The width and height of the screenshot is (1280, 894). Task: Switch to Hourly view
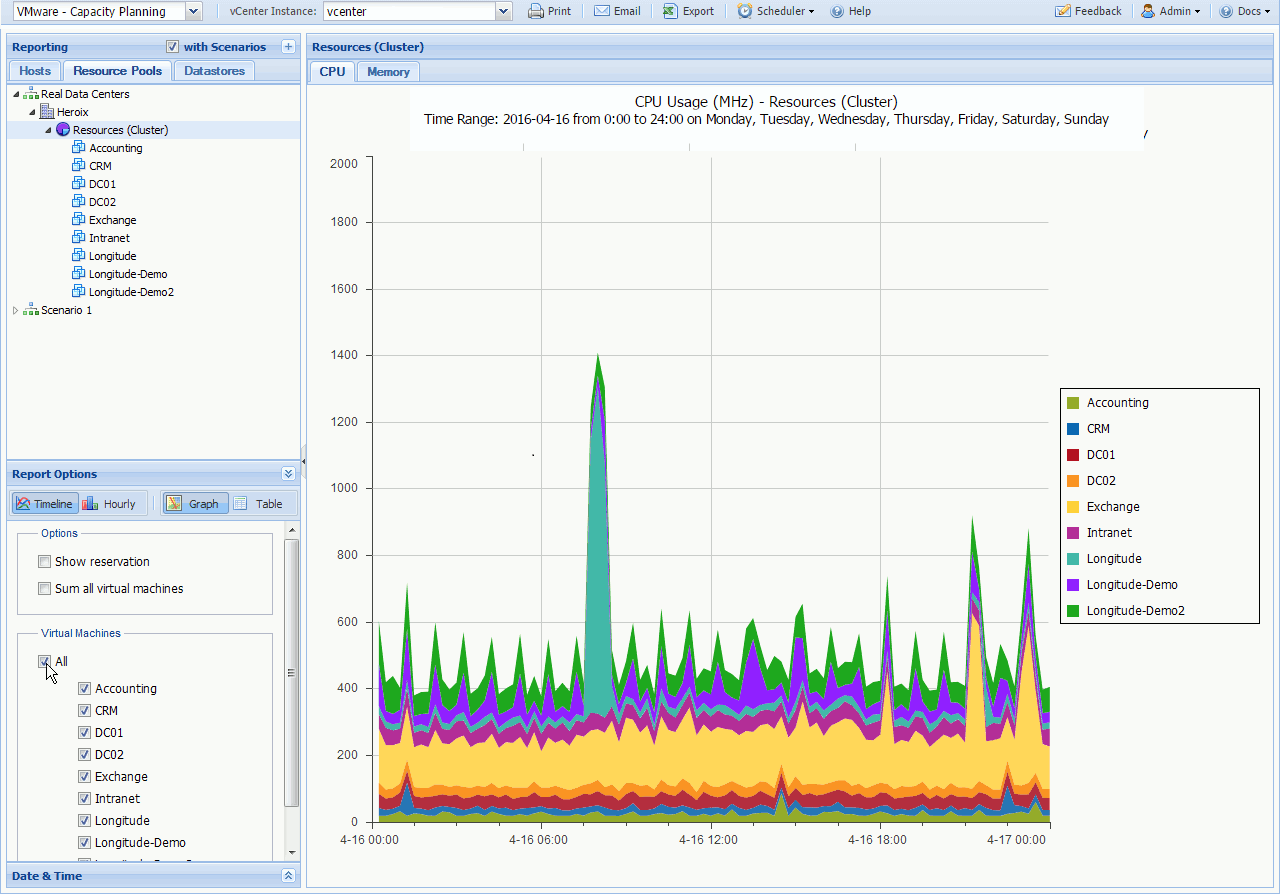click(109, 504)
